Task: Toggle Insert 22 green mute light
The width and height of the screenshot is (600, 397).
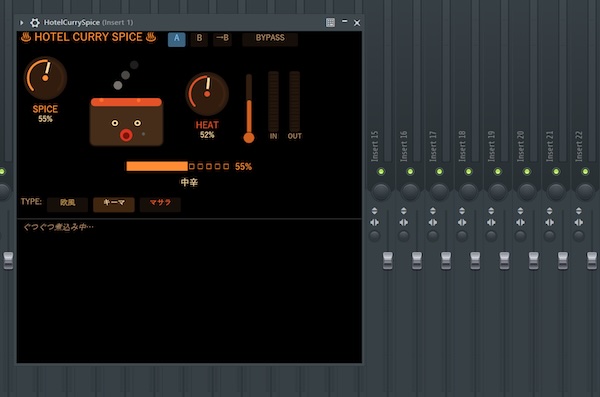Action: [x=585, y=172]
